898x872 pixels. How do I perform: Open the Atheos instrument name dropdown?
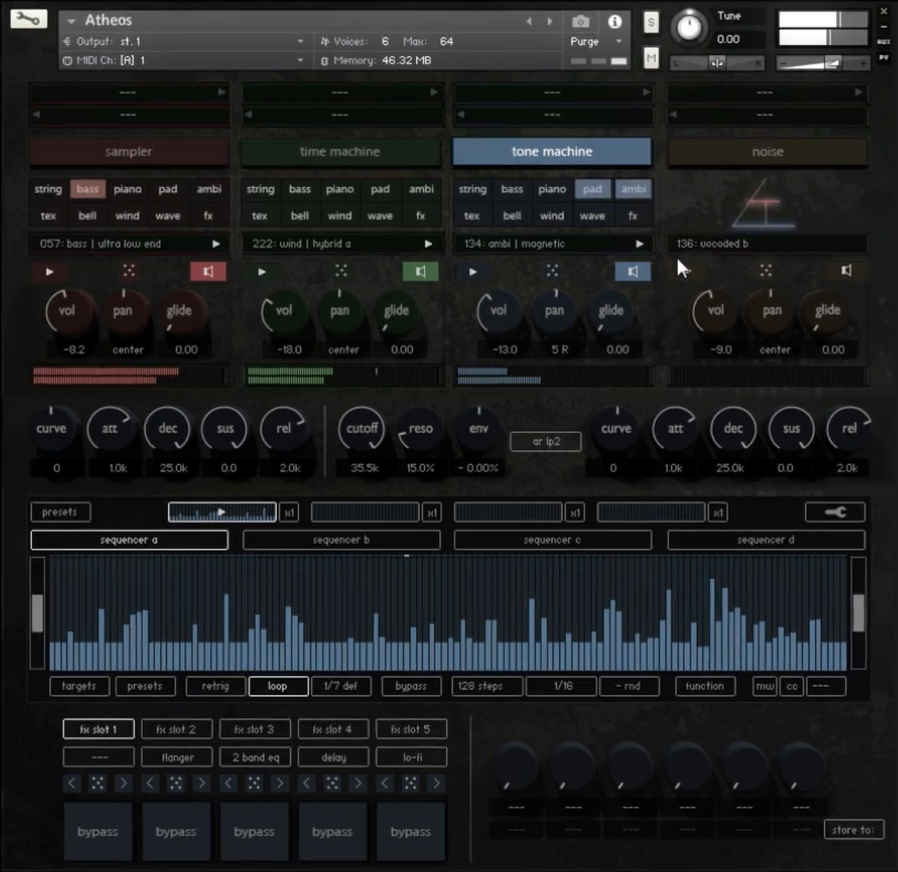[72, 21]
